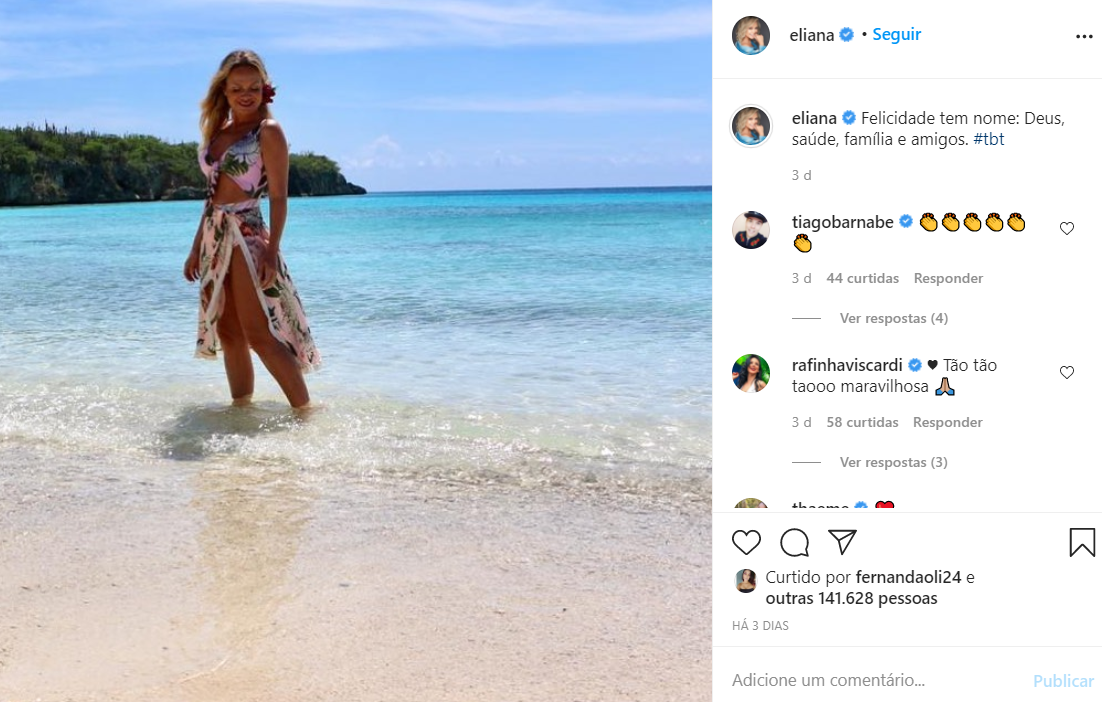The height and width of the screenshot is (702, 1102).
Task: Expand Ver respostas (3) replies
Action: click(x=893, y=462)
